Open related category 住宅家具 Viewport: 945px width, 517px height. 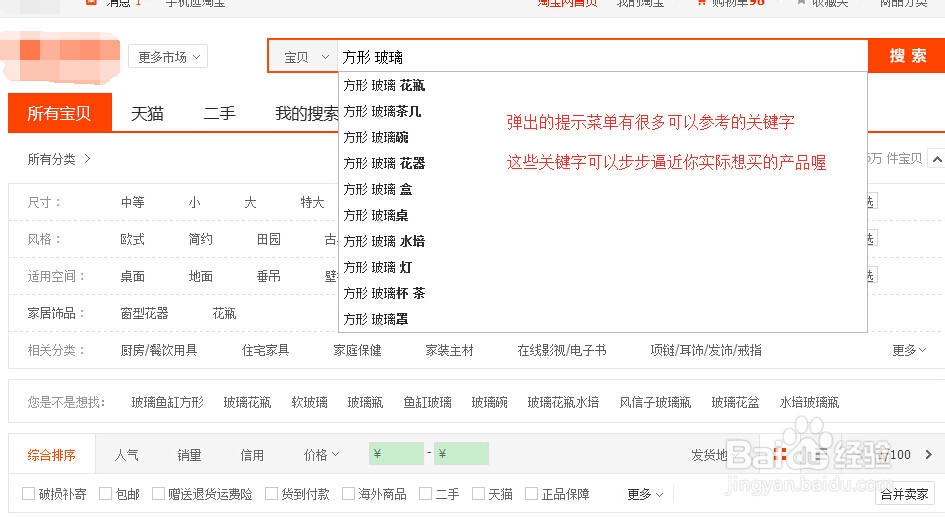(265, 350)
